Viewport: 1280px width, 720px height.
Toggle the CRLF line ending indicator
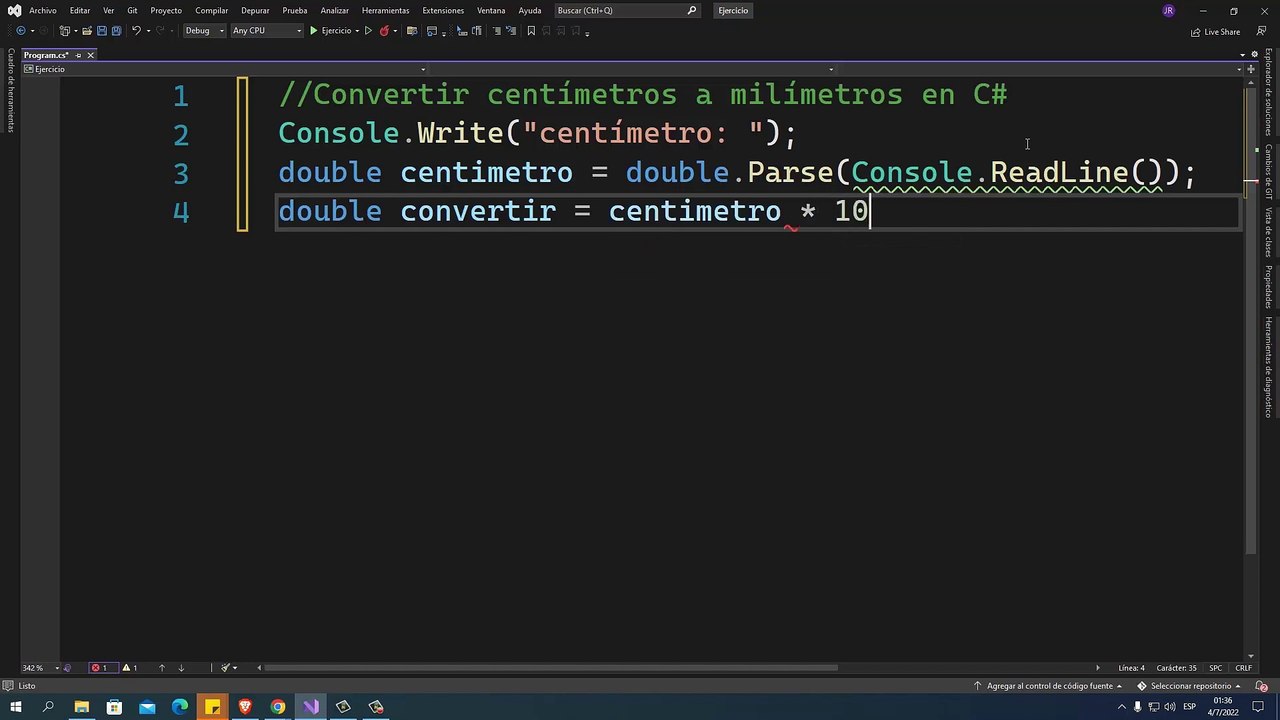tap(1244, 668)
